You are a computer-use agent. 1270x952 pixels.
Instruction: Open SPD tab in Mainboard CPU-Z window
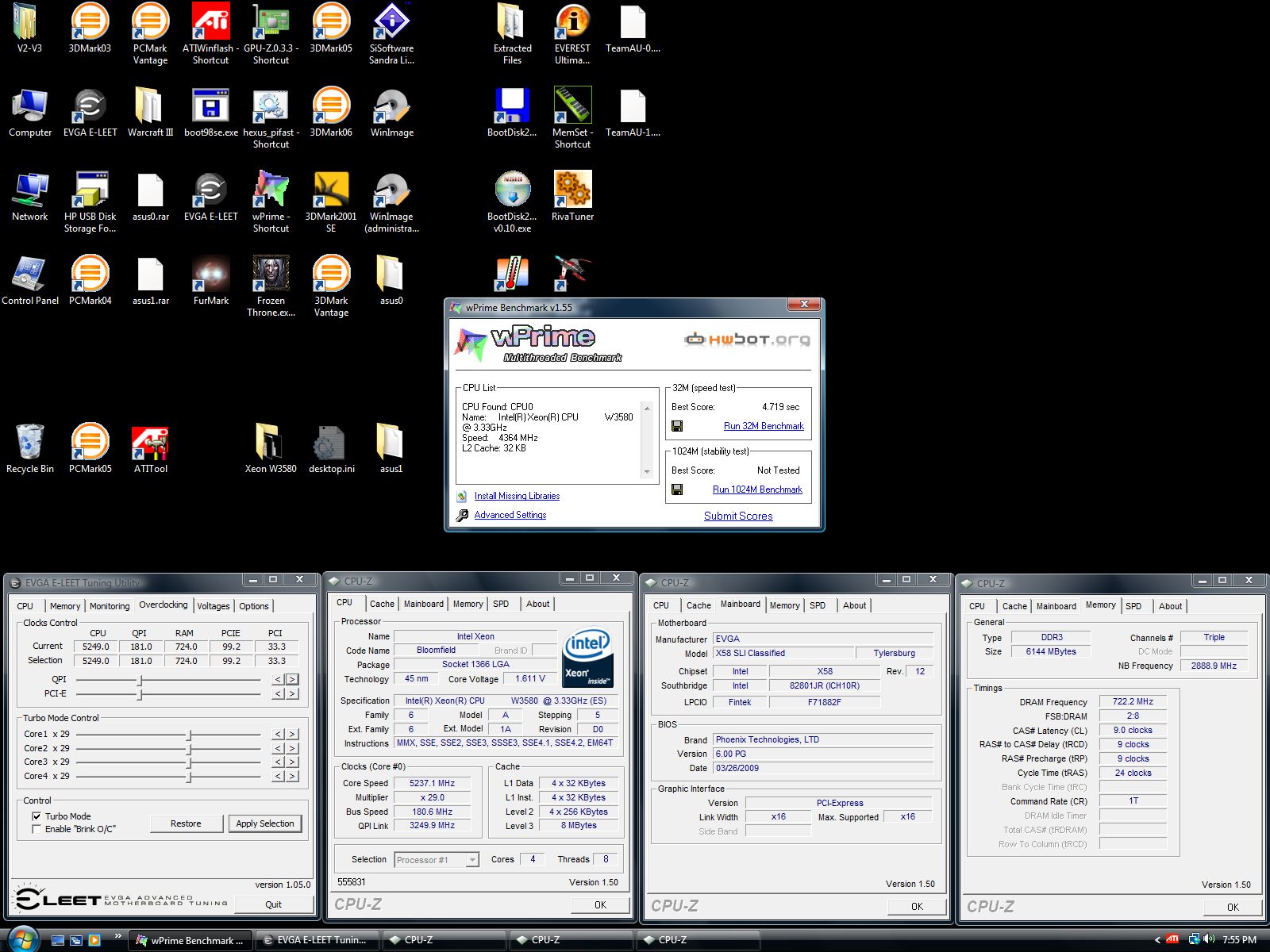point(818,605)
